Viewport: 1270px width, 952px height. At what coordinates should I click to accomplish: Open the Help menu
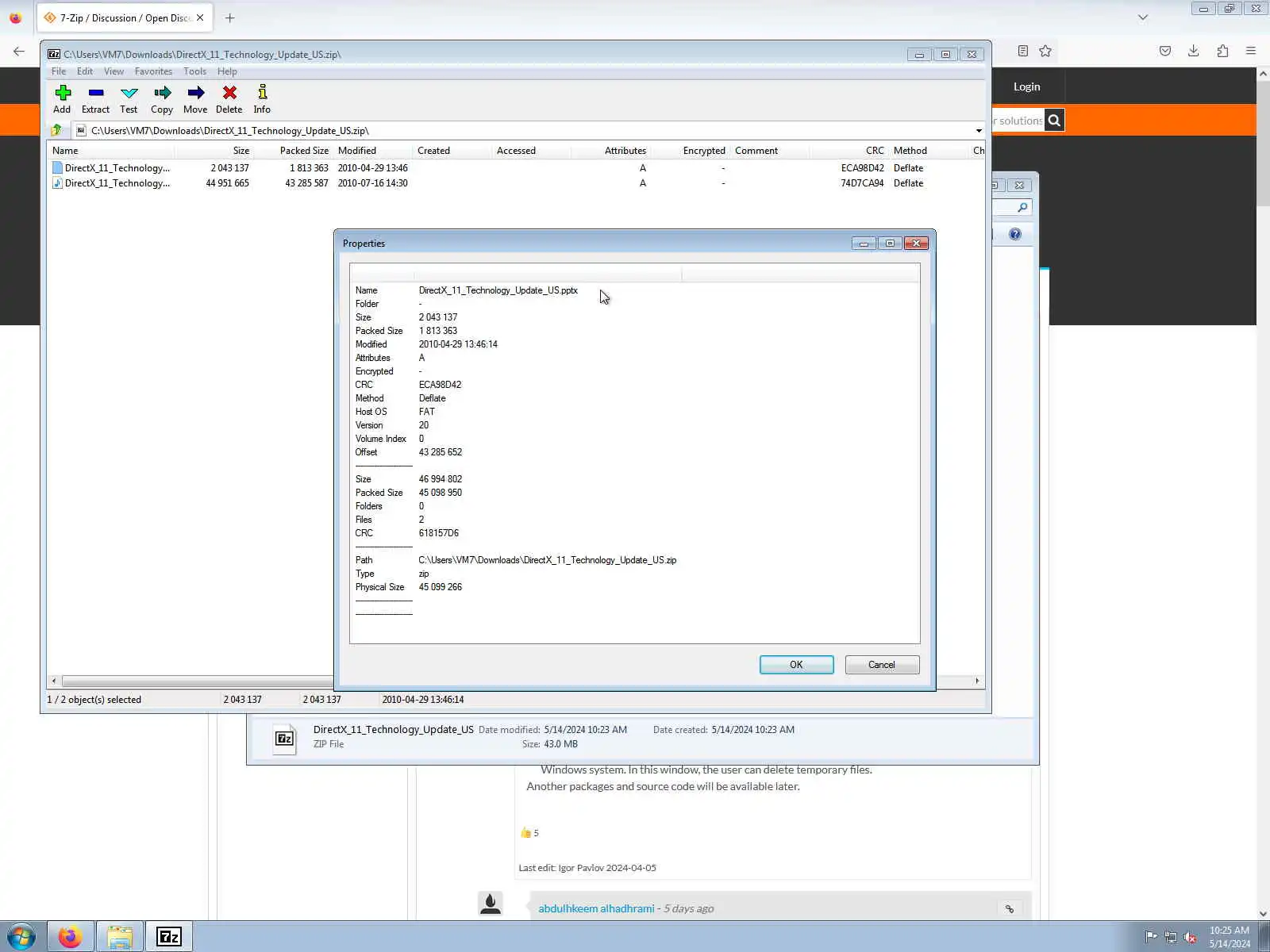tap(227, 71)
